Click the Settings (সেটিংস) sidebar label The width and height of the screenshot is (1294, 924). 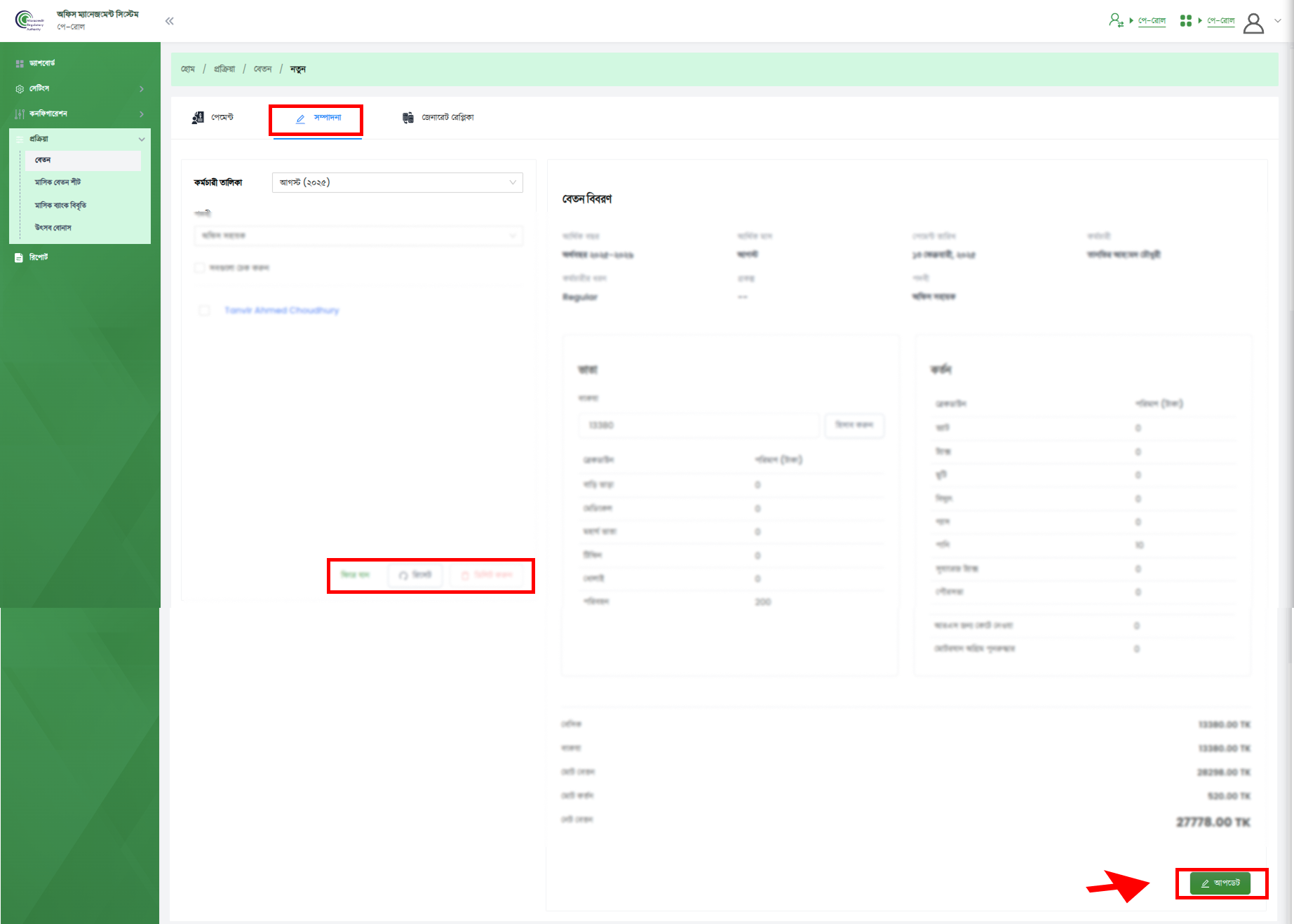39,89
